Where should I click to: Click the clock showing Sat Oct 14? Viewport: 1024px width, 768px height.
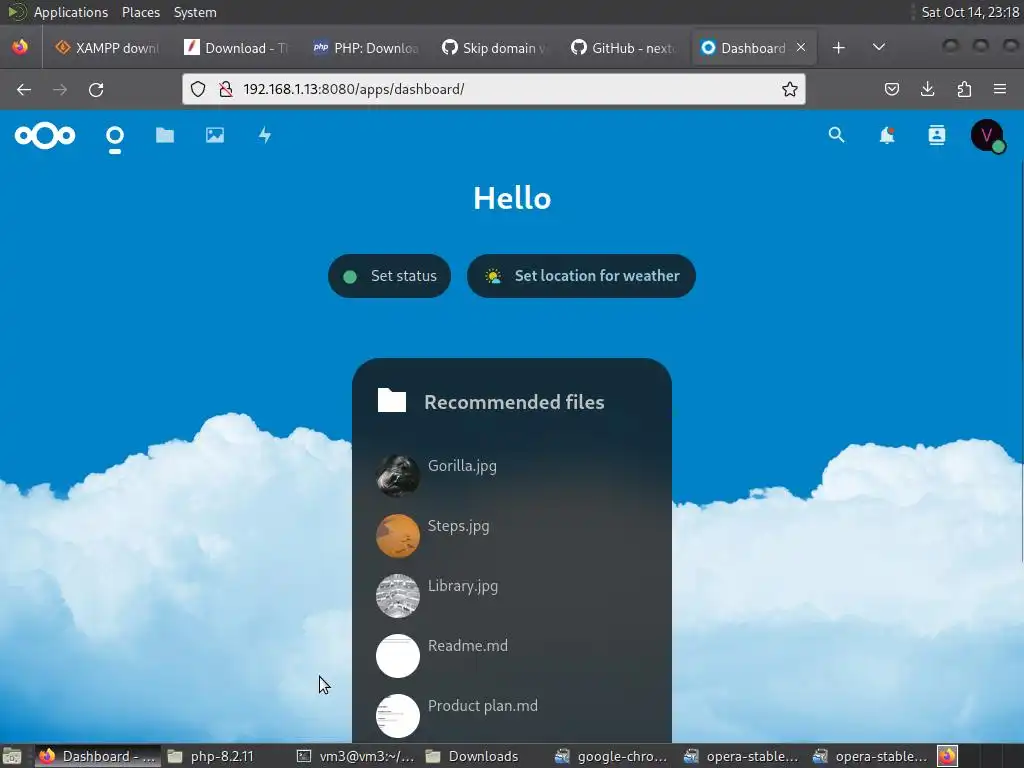click(970, 12)
